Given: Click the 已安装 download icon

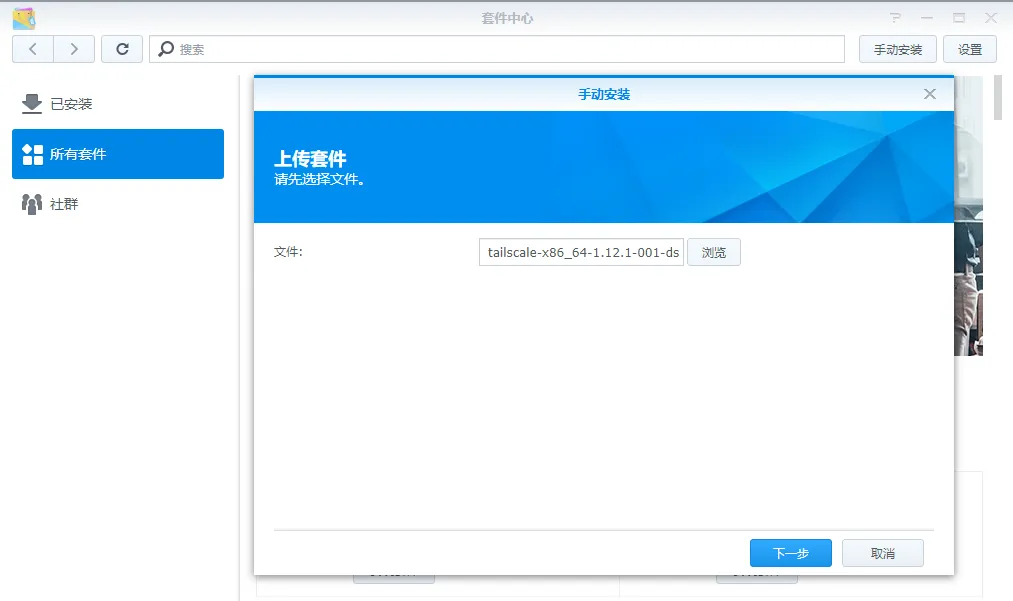Looking at the screenshot, I should 32,104.
